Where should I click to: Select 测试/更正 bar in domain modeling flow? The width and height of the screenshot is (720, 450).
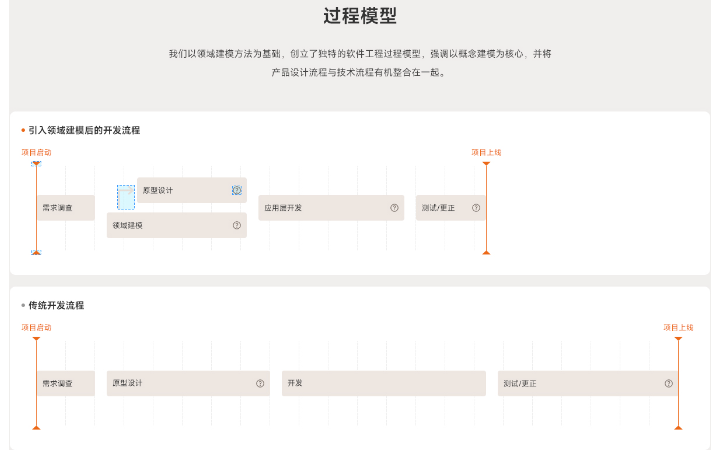pyautogui.click(x=450, y=208)
